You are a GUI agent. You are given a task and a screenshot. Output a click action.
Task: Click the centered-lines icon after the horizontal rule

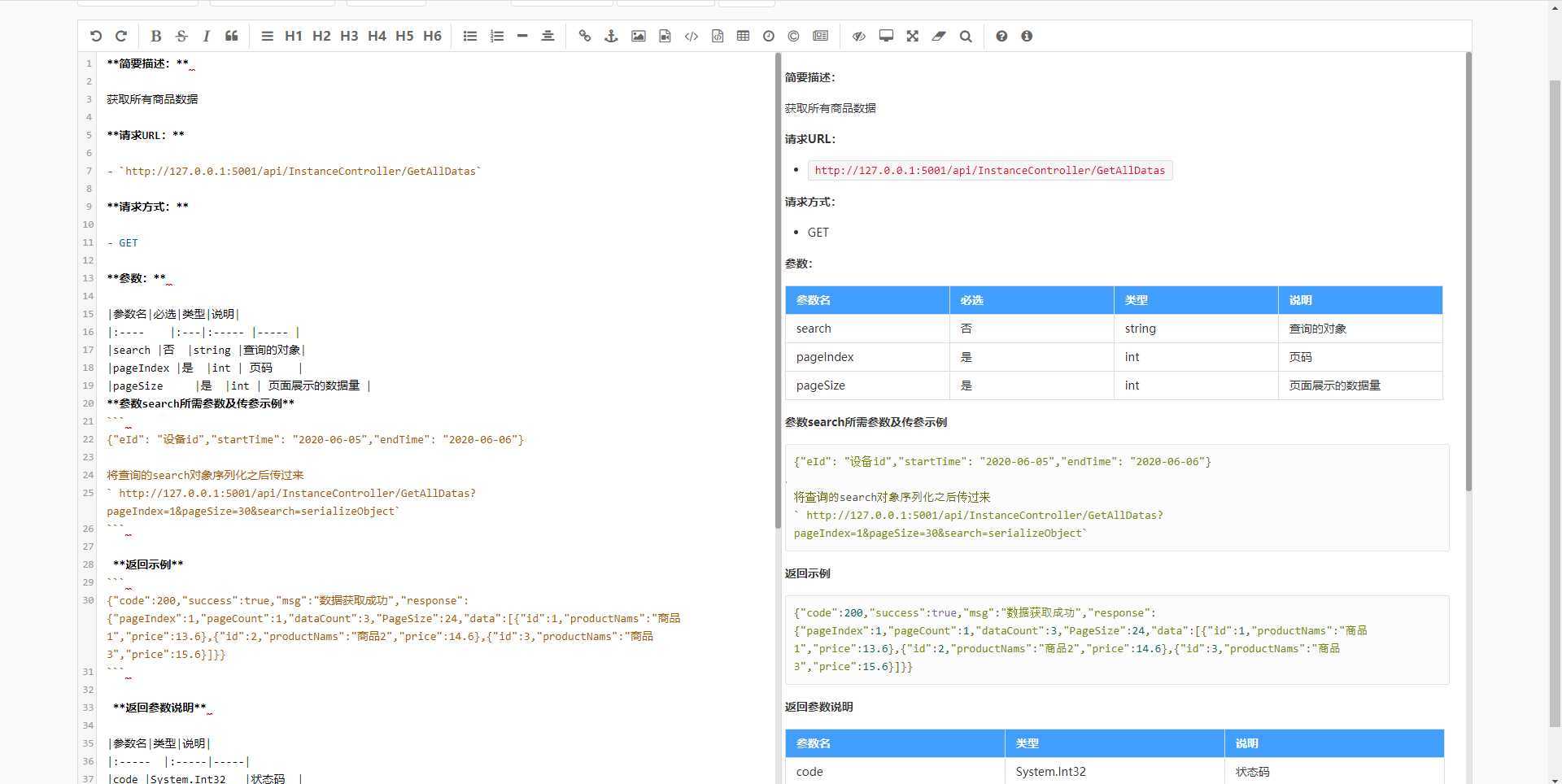click(x=548, y=36)
